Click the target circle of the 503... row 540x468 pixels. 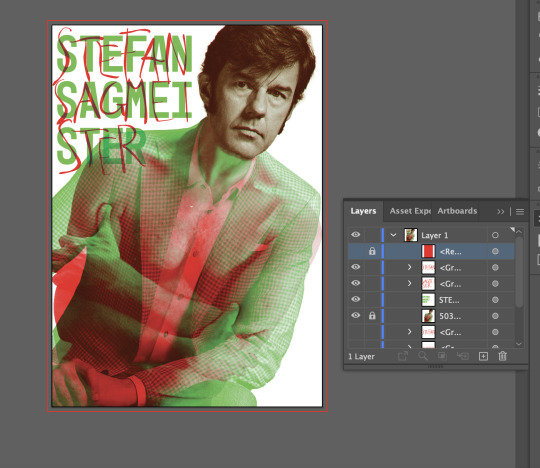495,316
